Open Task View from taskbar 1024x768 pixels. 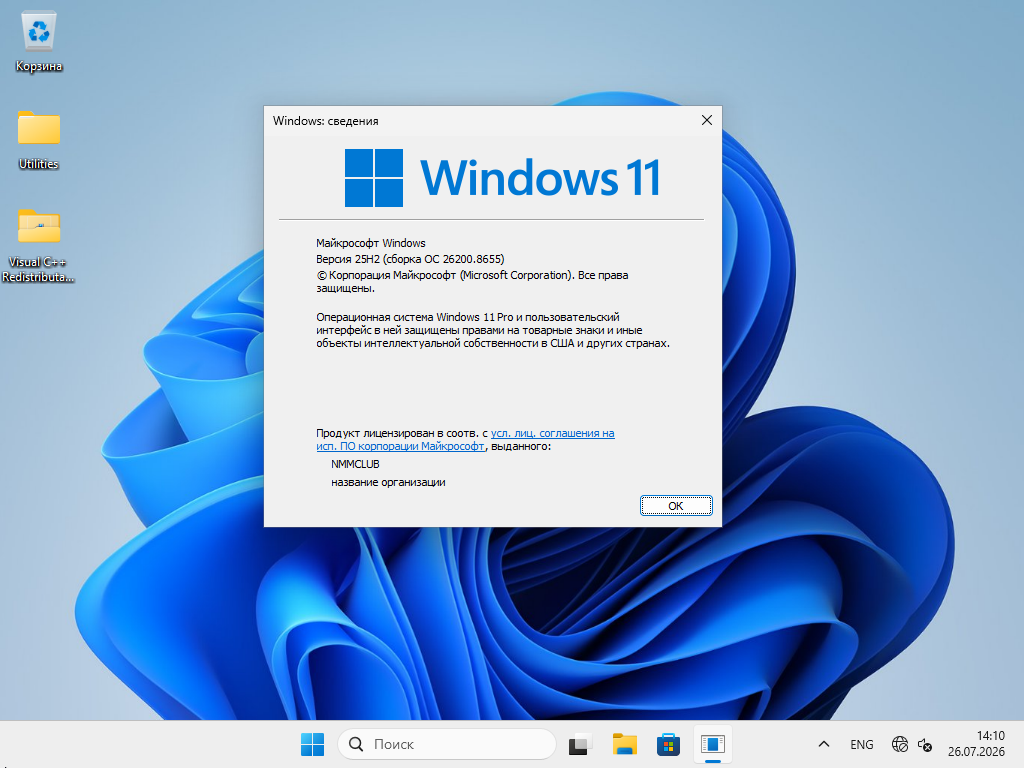tap(580, 744)
